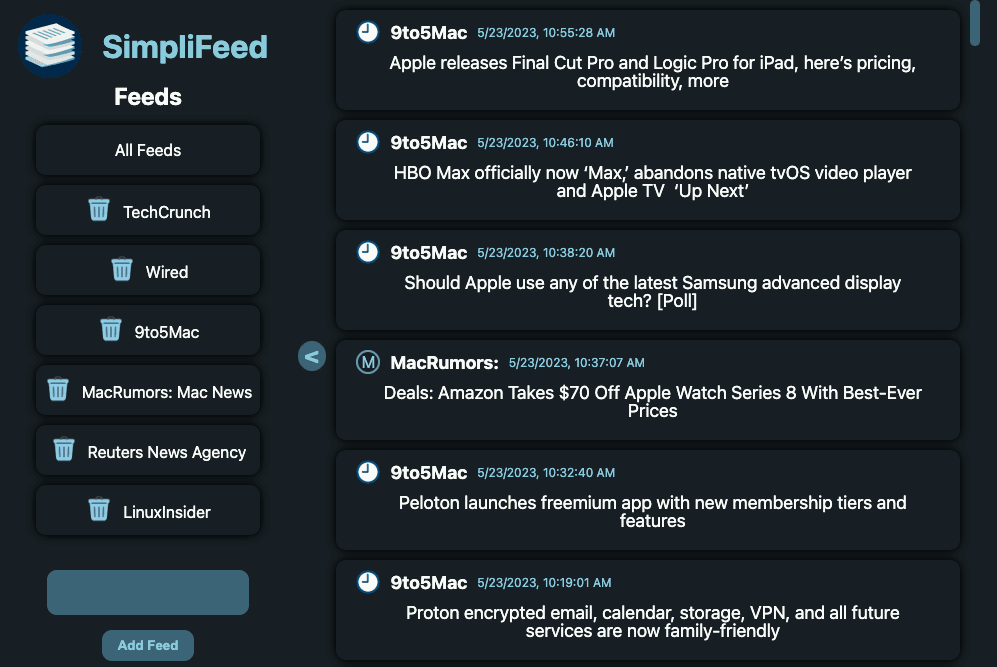Open the Amazon Apple Watch Series 8 deal
Image resolution: width=997 pixels, height=667 pixels.
[x=652, y=401]
